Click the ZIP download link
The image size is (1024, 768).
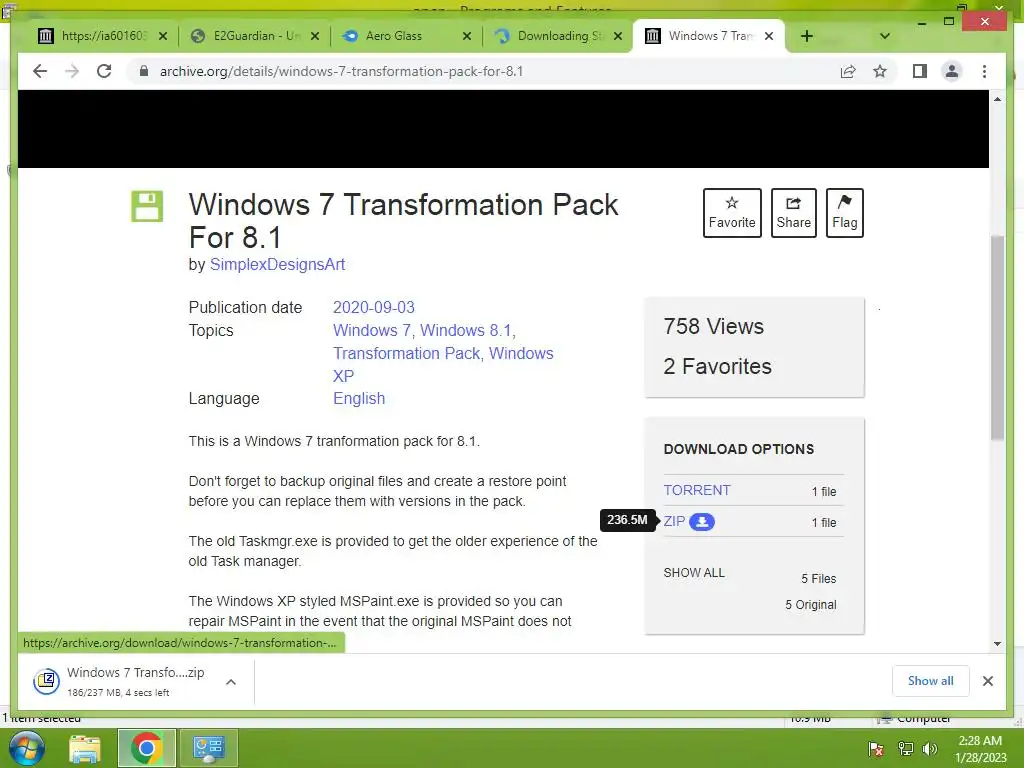point(674,521)
